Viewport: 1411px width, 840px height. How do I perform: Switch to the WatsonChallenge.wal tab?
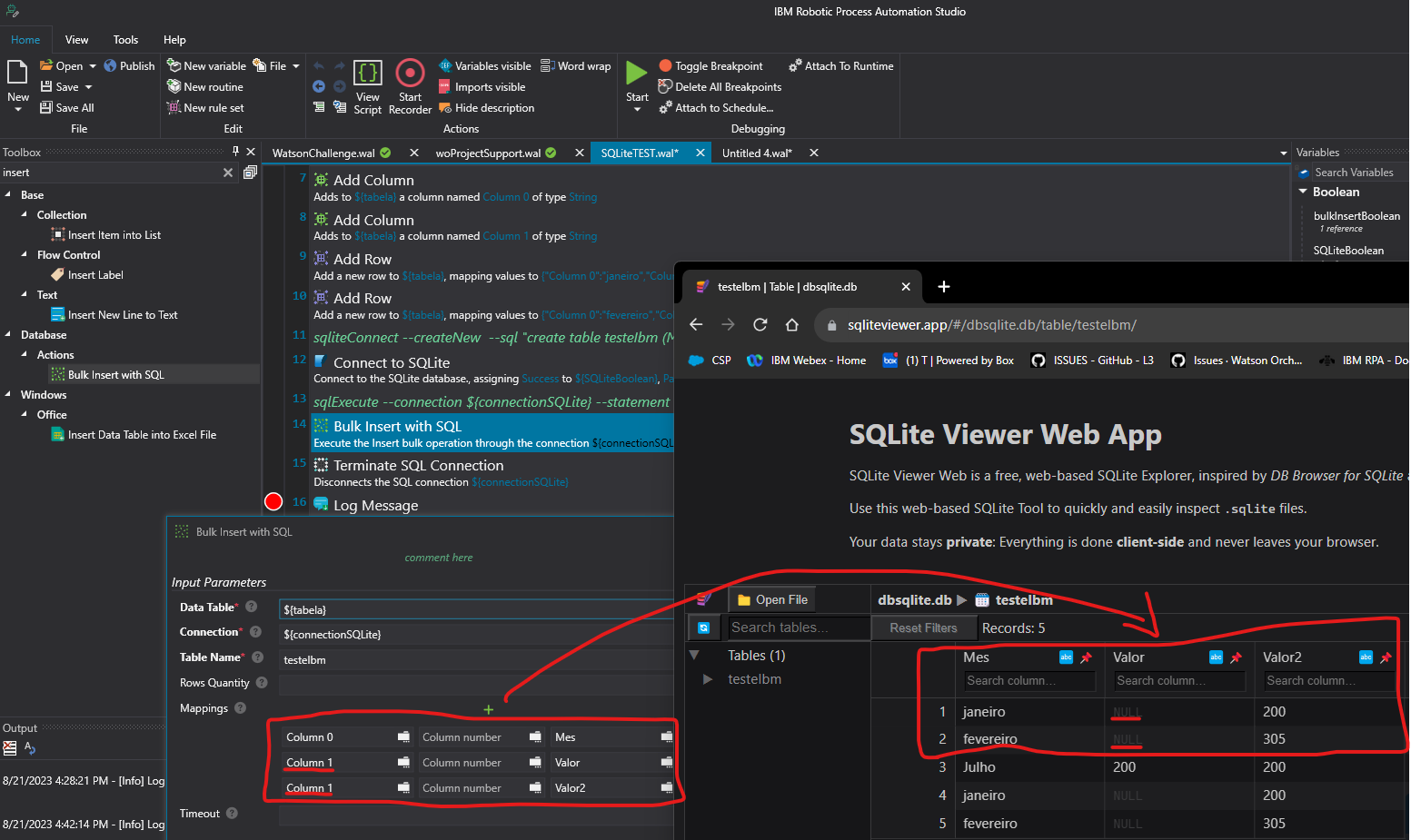[323, 153]
